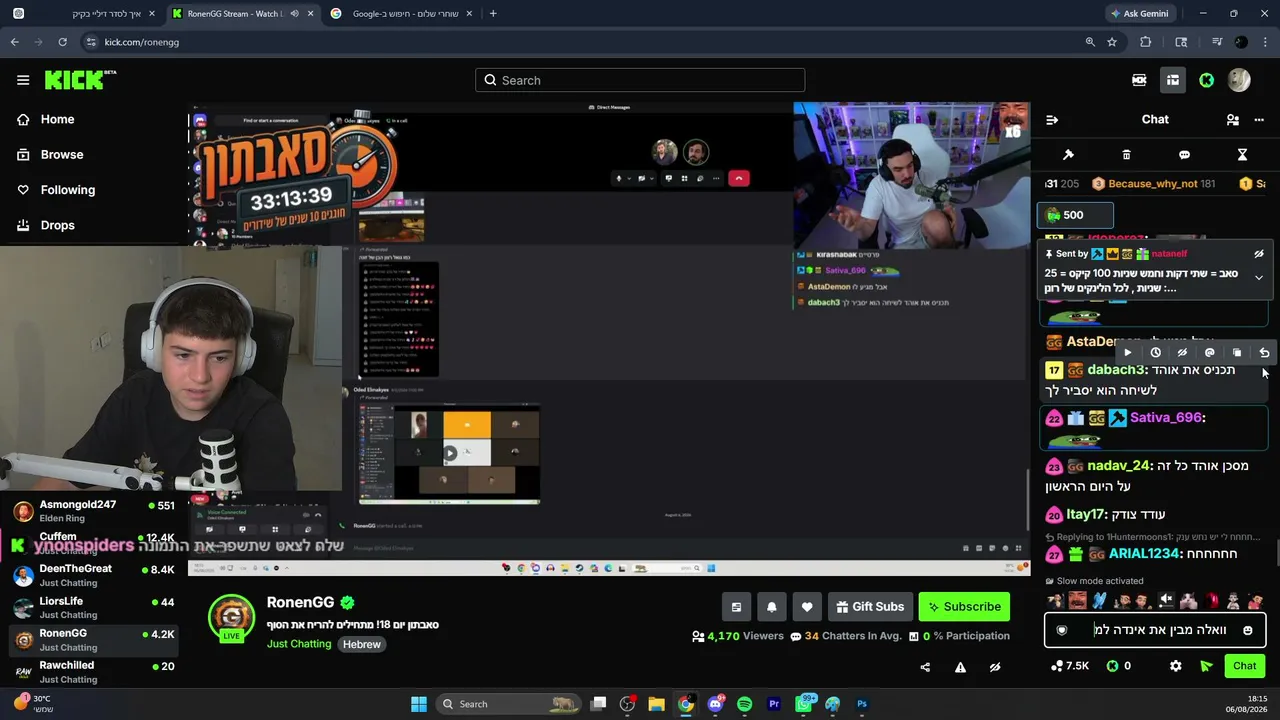
Task: Click the trash icon in chat toolbar
Action: tap(1126, 155)
